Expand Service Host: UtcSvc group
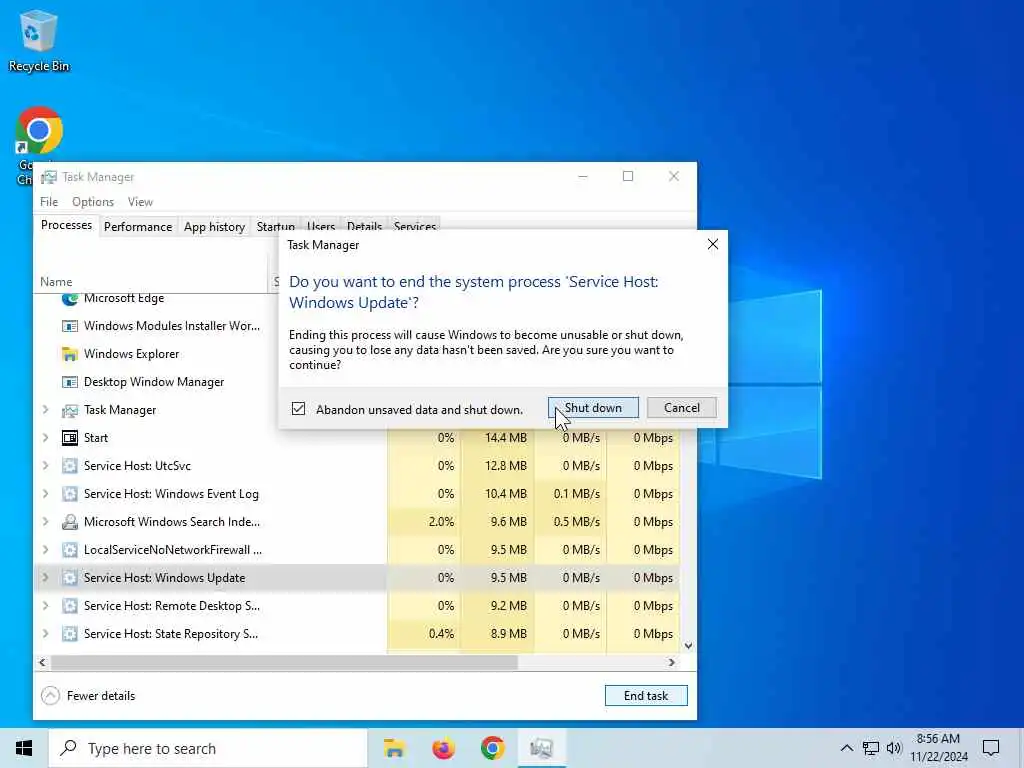The height and width of the screenshot is (768, 1024). point(45,466)
